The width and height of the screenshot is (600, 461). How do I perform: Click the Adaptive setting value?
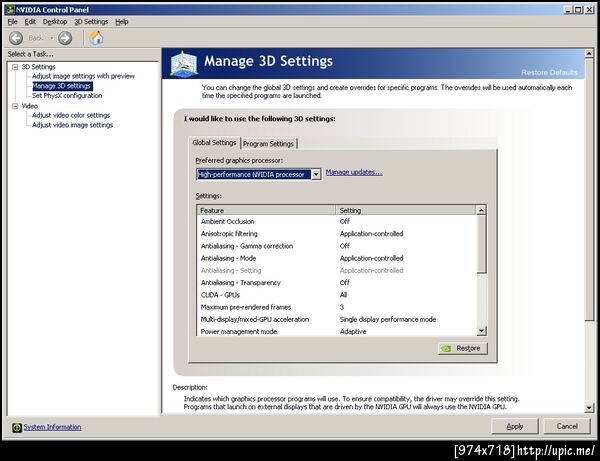pos(353,332)
